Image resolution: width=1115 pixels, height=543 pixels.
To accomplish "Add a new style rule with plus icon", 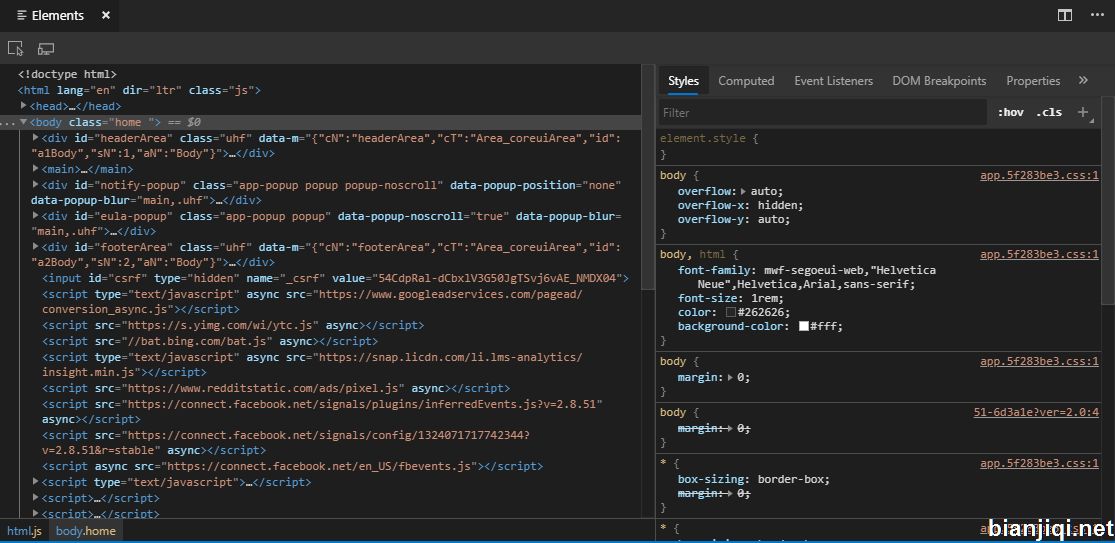I will [1083, 112].
